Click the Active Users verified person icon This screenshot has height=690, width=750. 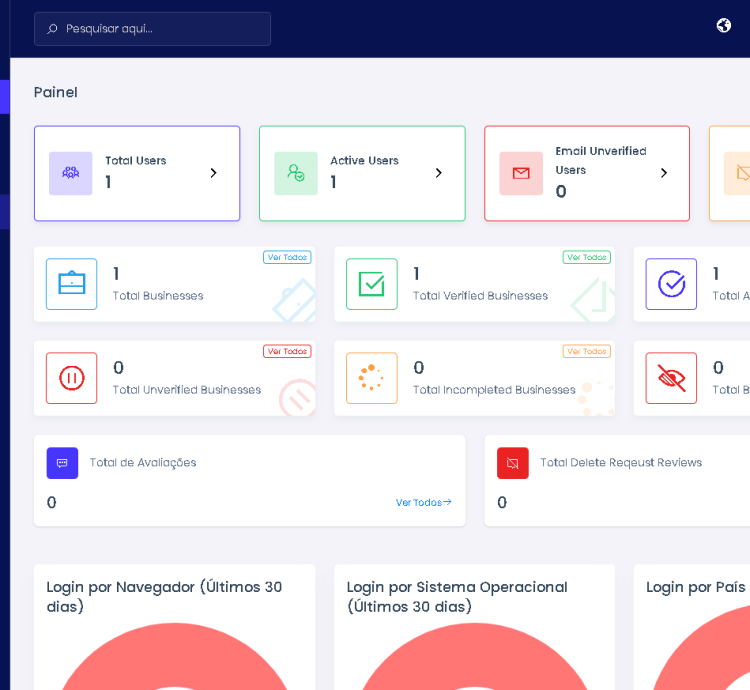click(x=296, y=173)
